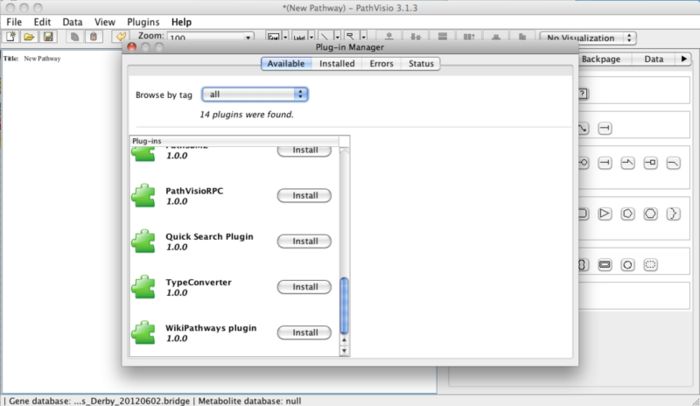Click the 'New Pathway' title text on canvas
This screenshot has height=406, width=700.
[42, 59]
